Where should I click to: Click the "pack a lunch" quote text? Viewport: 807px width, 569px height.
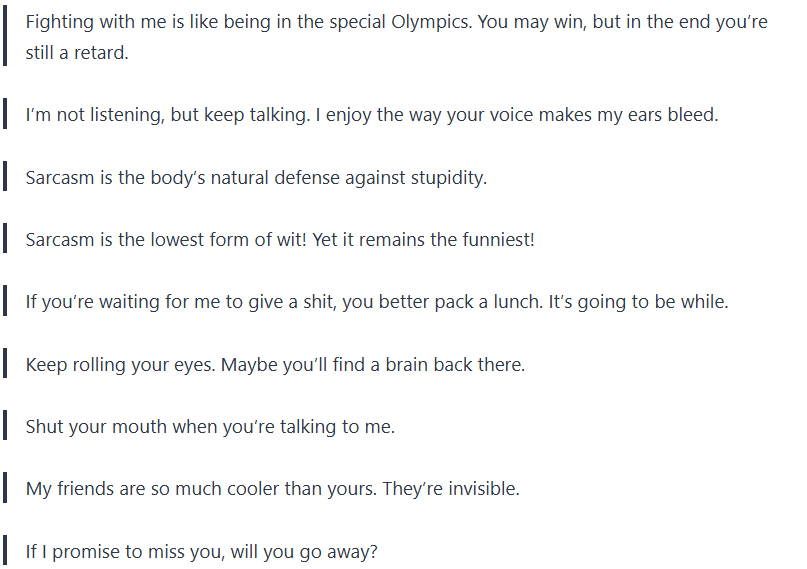coord(377,302)
